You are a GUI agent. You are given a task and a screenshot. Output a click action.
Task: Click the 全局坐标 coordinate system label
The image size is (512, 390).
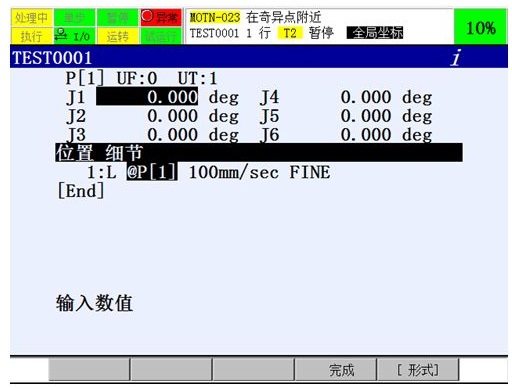375,33
